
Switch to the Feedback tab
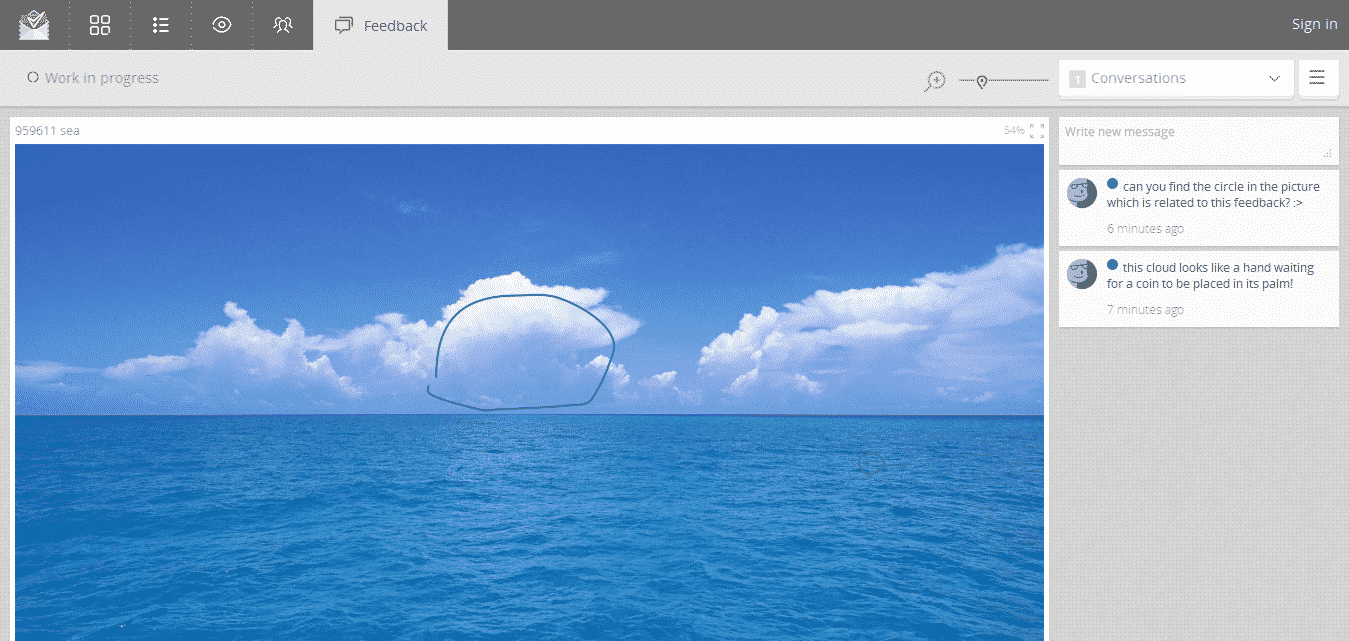point(381,25)
